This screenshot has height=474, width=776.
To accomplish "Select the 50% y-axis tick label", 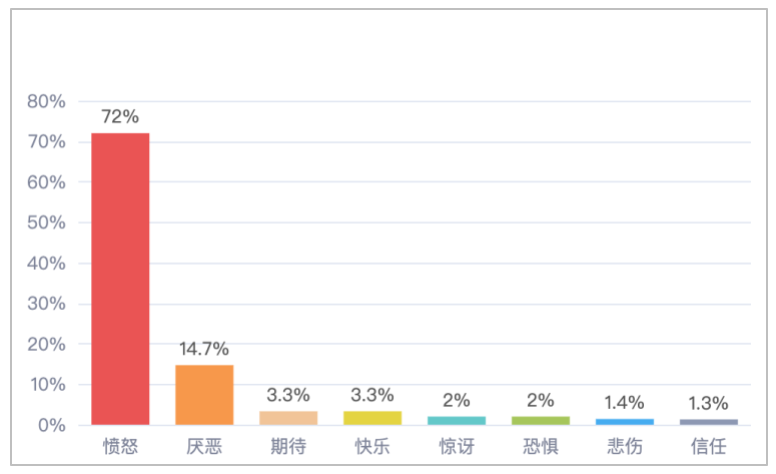I will [46, 223].
